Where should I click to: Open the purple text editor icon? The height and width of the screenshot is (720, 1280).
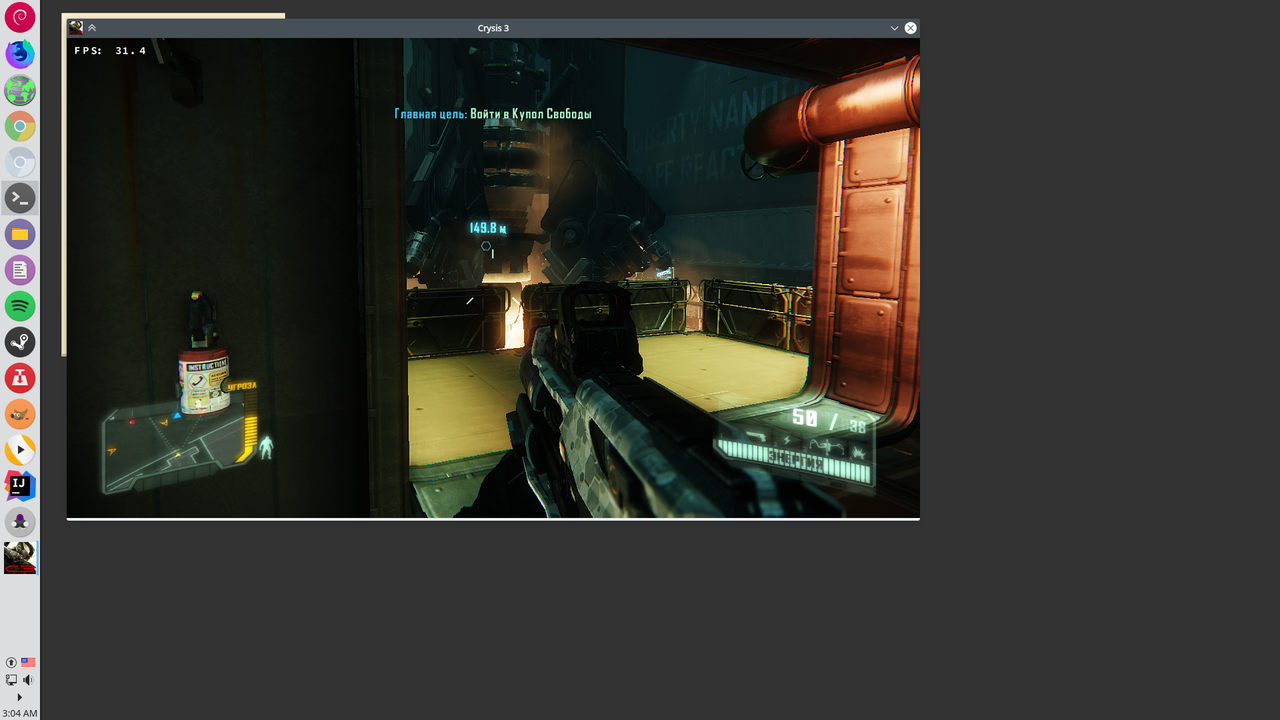click(20, 270)
